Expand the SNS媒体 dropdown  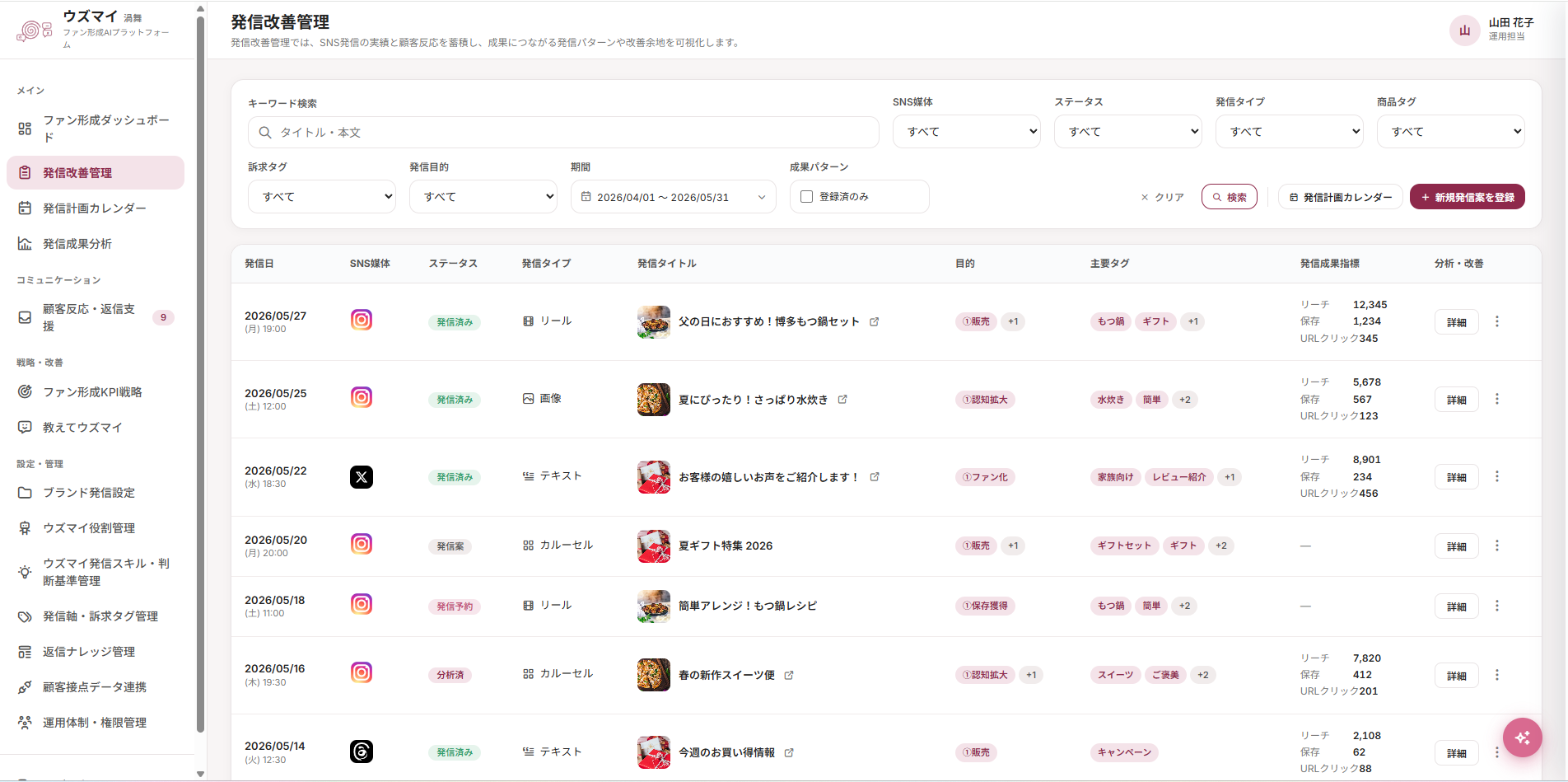[967, 132]
